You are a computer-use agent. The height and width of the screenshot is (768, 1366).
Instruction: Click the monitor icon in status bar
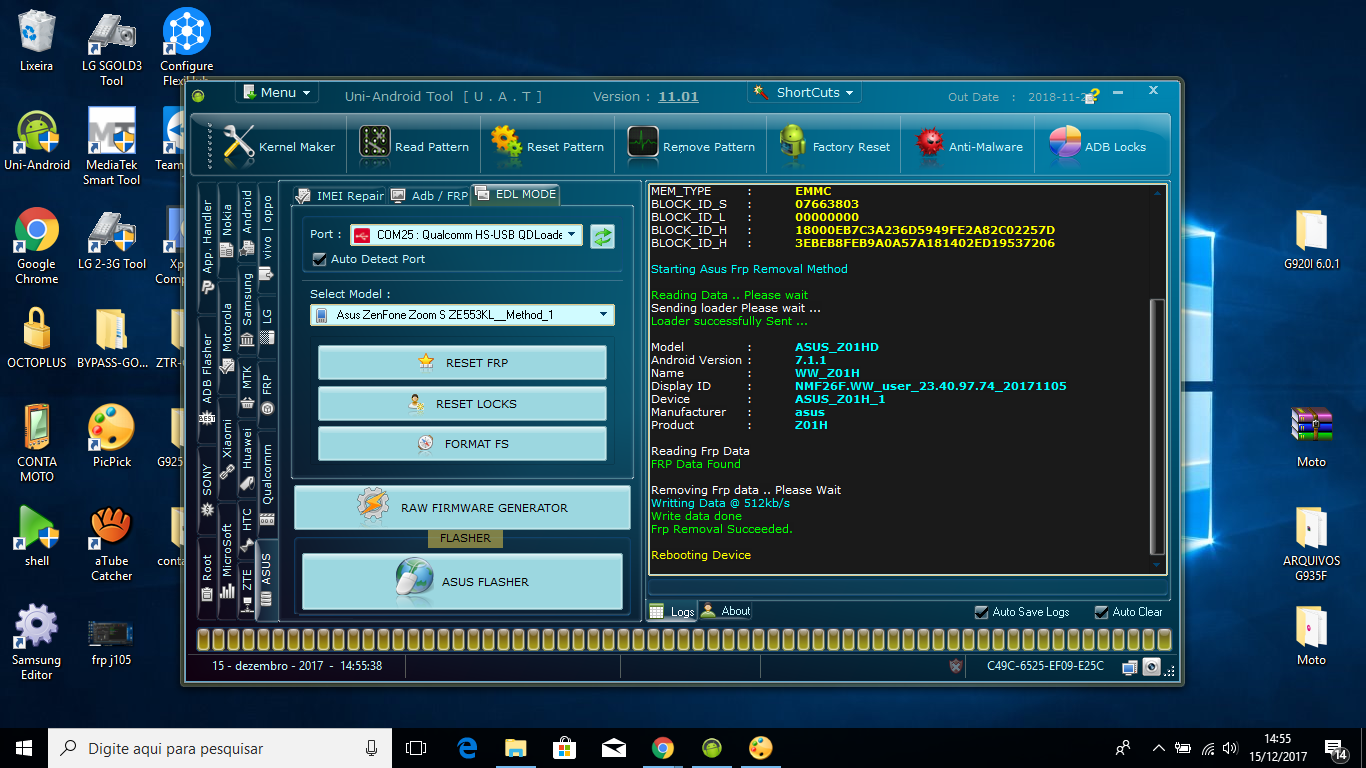point(1129,666)
